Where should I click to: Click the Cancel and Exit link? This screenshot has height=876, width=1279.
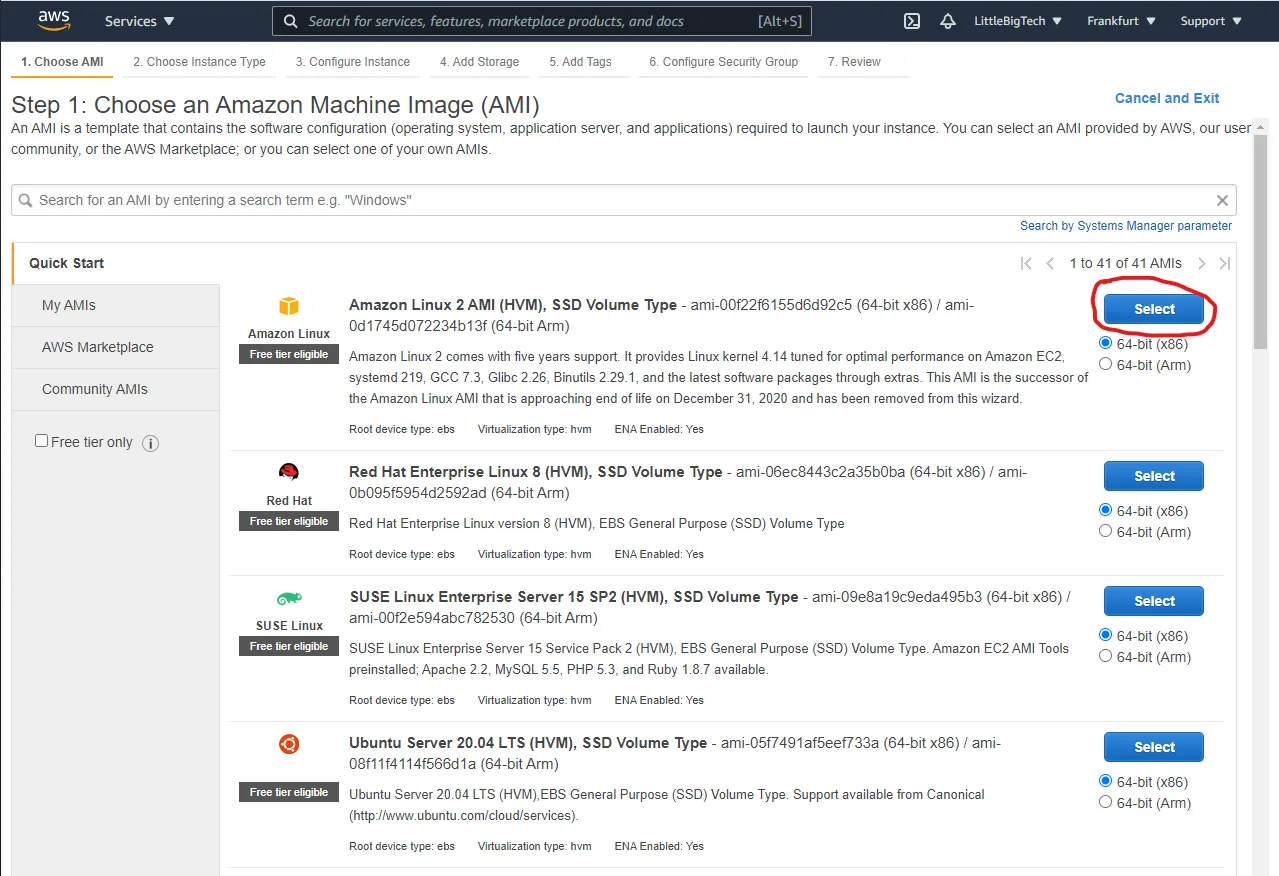1167,98
